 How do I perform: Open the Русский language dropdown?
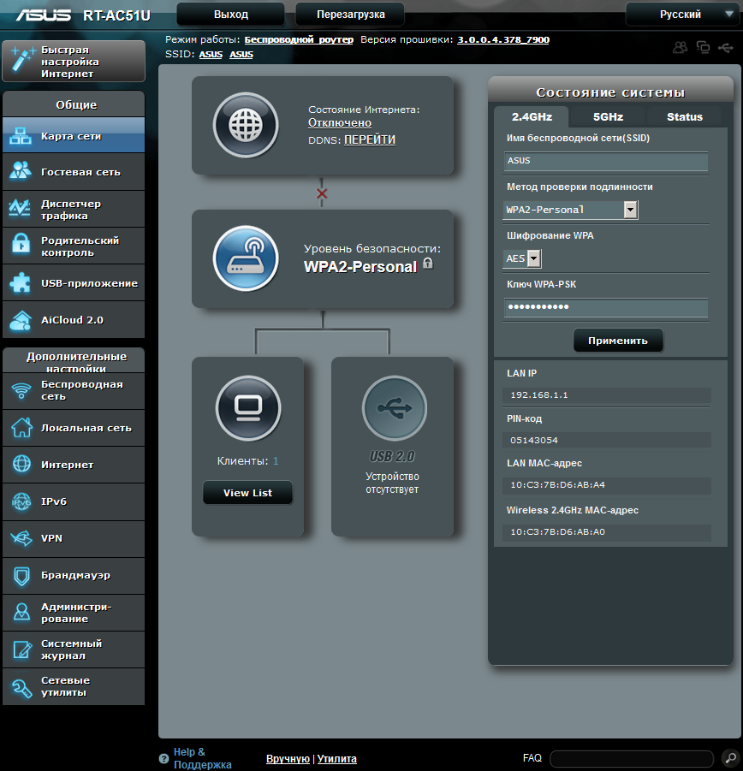click(x=681, y=14)
